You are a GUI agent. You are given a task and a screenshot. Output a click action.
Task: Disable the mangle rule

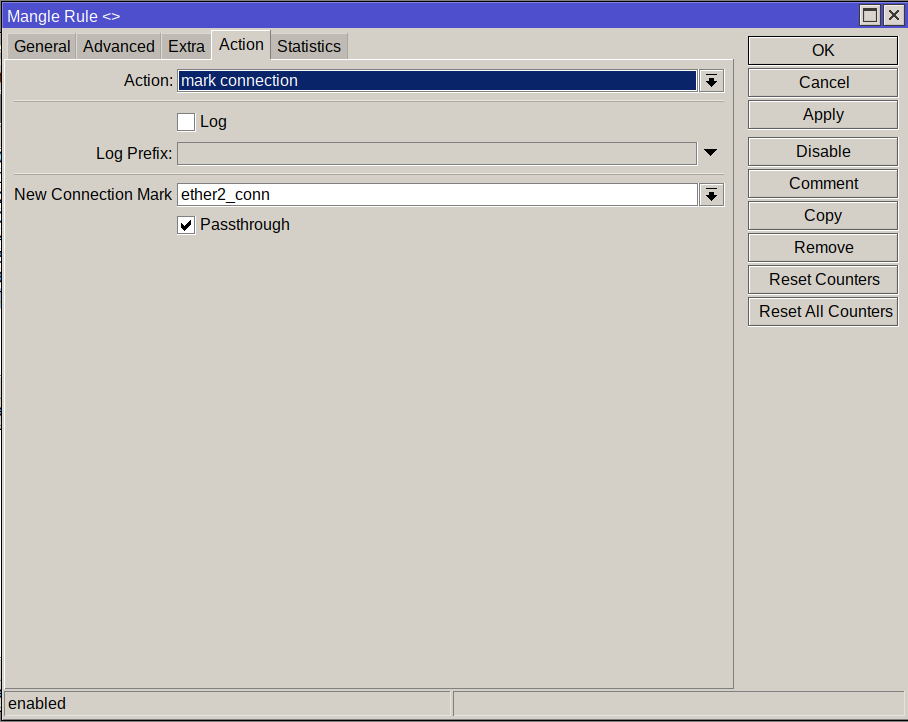823,152
